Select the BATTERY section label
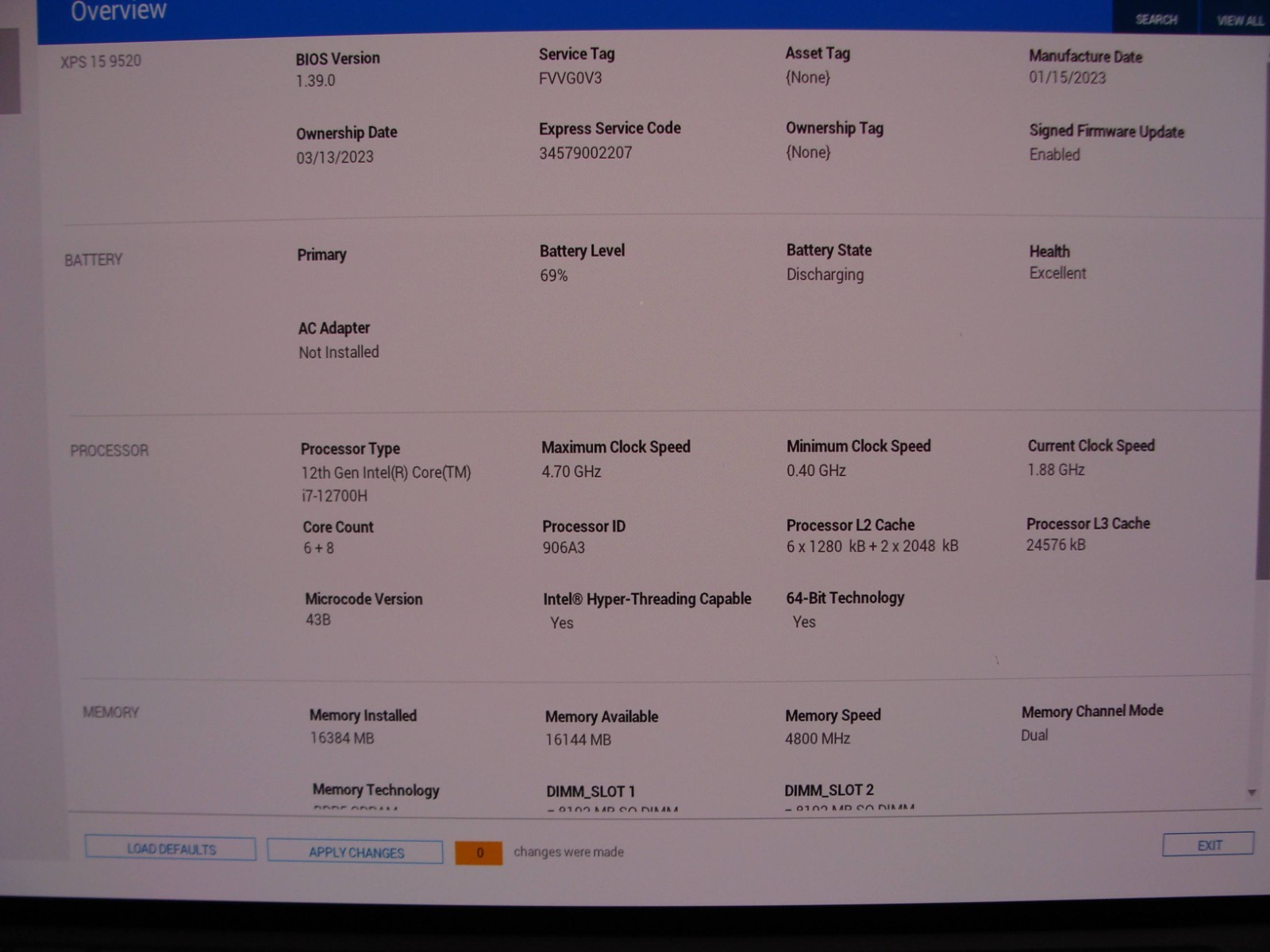This screenshot has height=952, width=1270. [94, 259]
